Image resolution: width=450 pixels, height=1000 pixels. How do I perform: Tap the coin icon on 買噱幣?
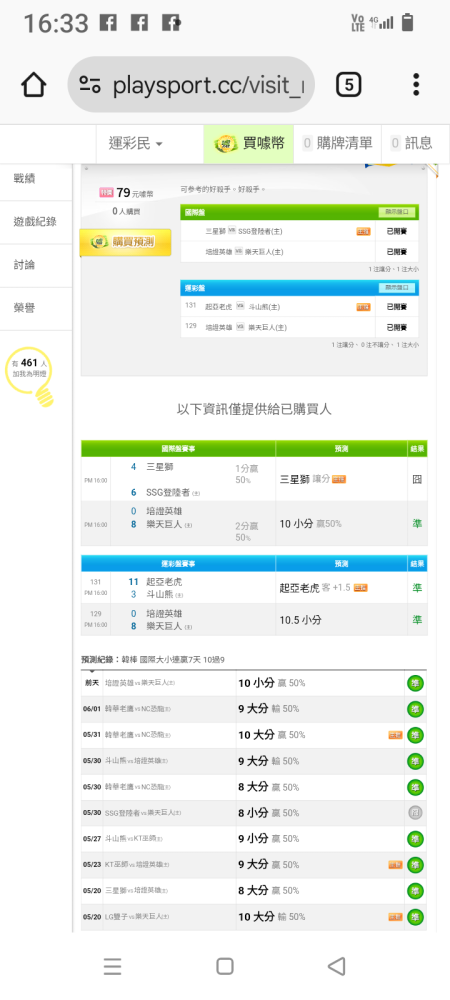(225, 143)
